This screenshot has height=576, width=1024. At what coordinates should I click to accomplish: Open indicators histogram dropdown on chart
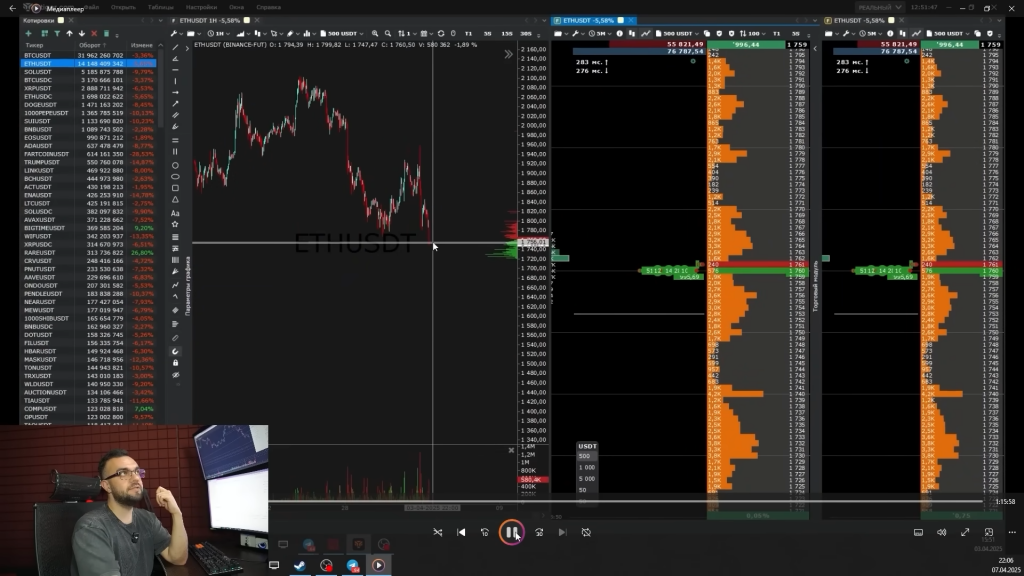click(x=308, y=33)
